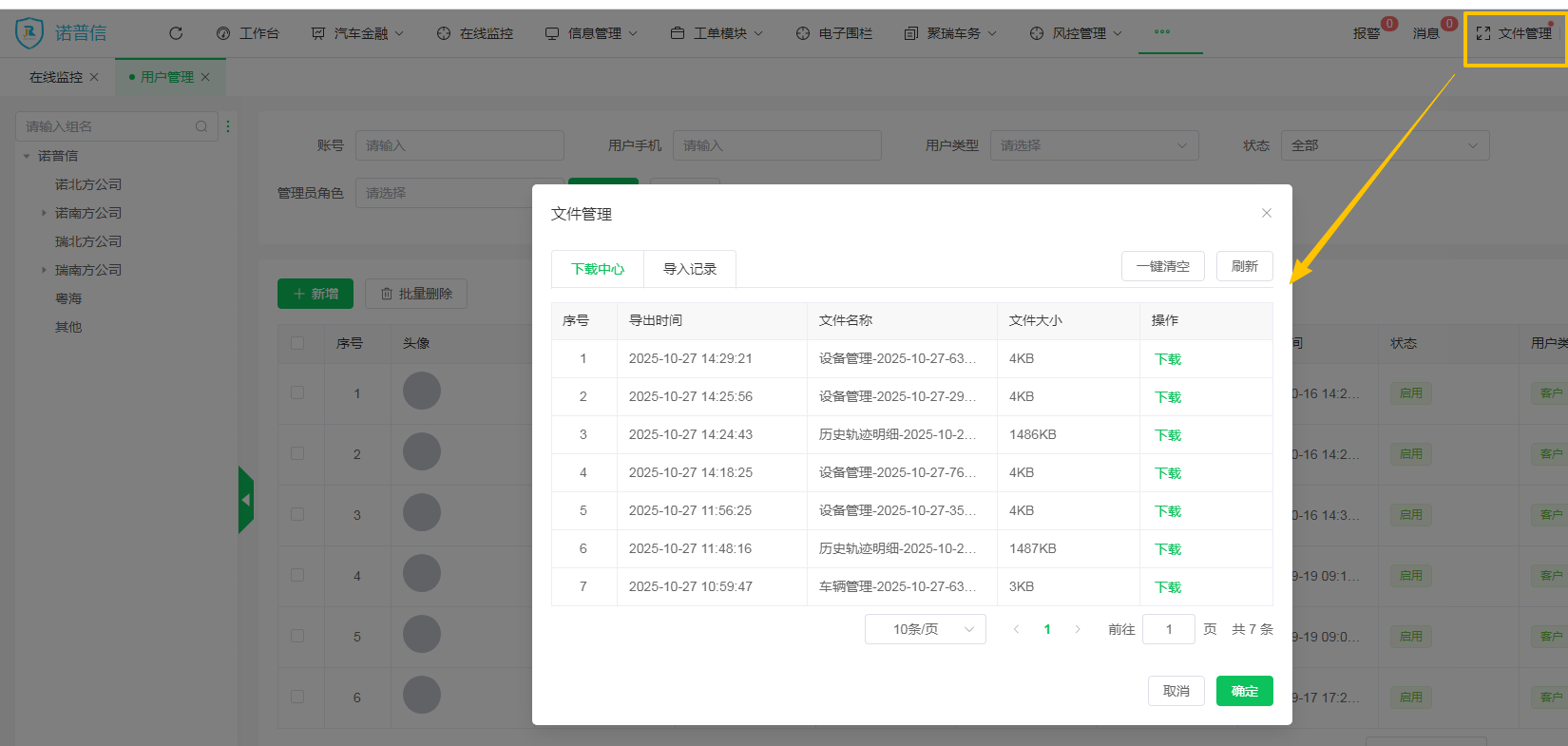1568x746 pixels.
Task: Click the 诺普信 shield logo
Action: click(29, 33)
